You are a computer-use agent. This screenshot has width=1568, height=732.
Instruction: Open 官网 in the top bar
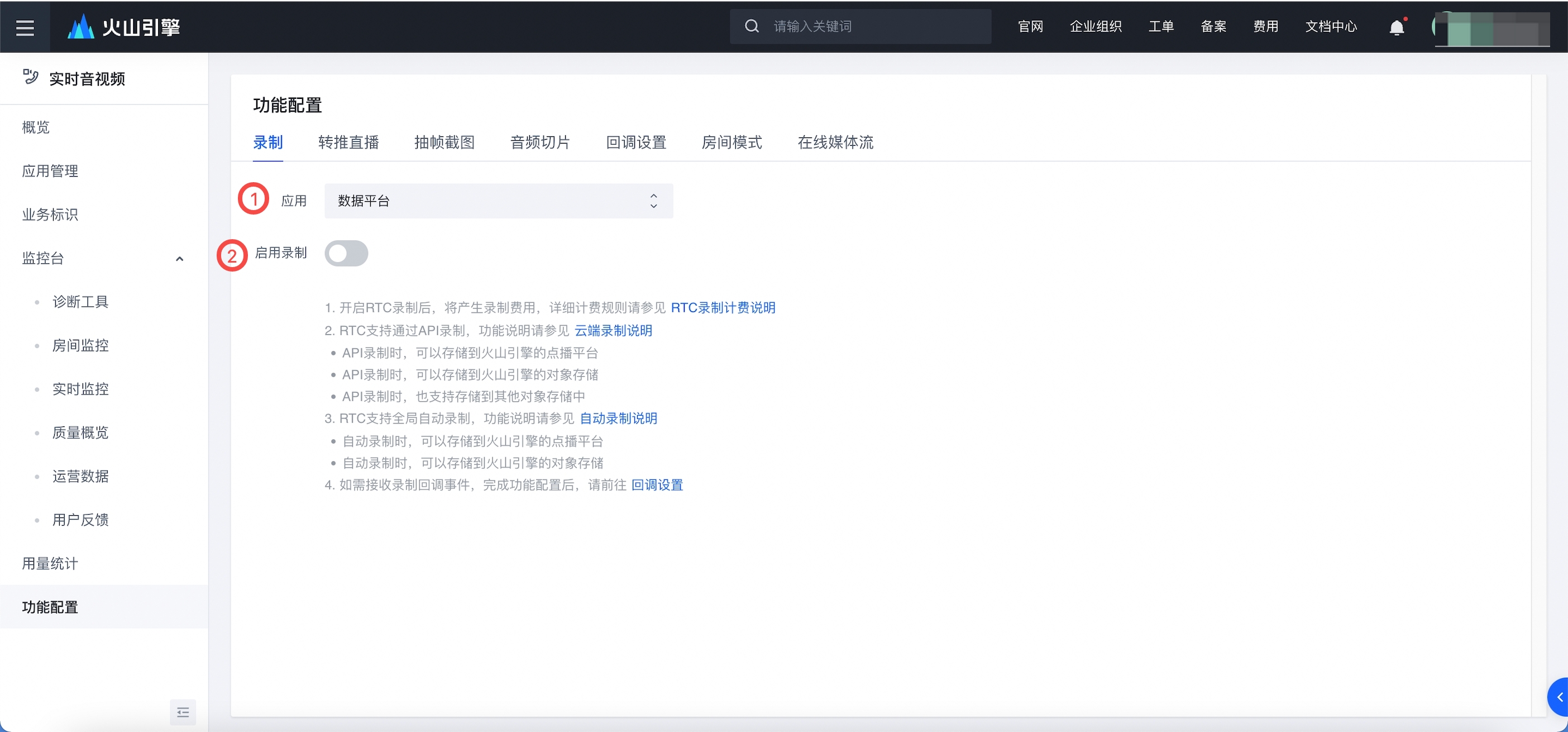(1030, 26)
